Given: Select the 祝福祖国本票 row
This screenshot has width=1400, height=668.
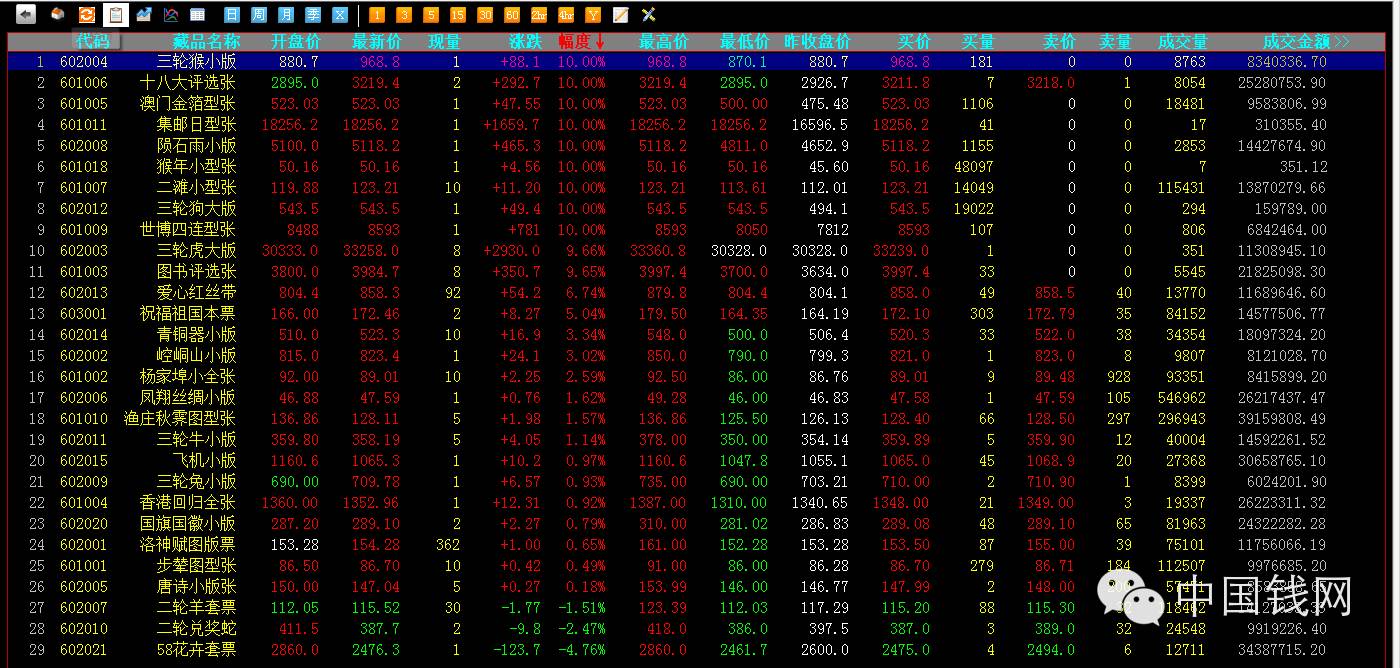Looking at the screenshot, I should (697, 313).
